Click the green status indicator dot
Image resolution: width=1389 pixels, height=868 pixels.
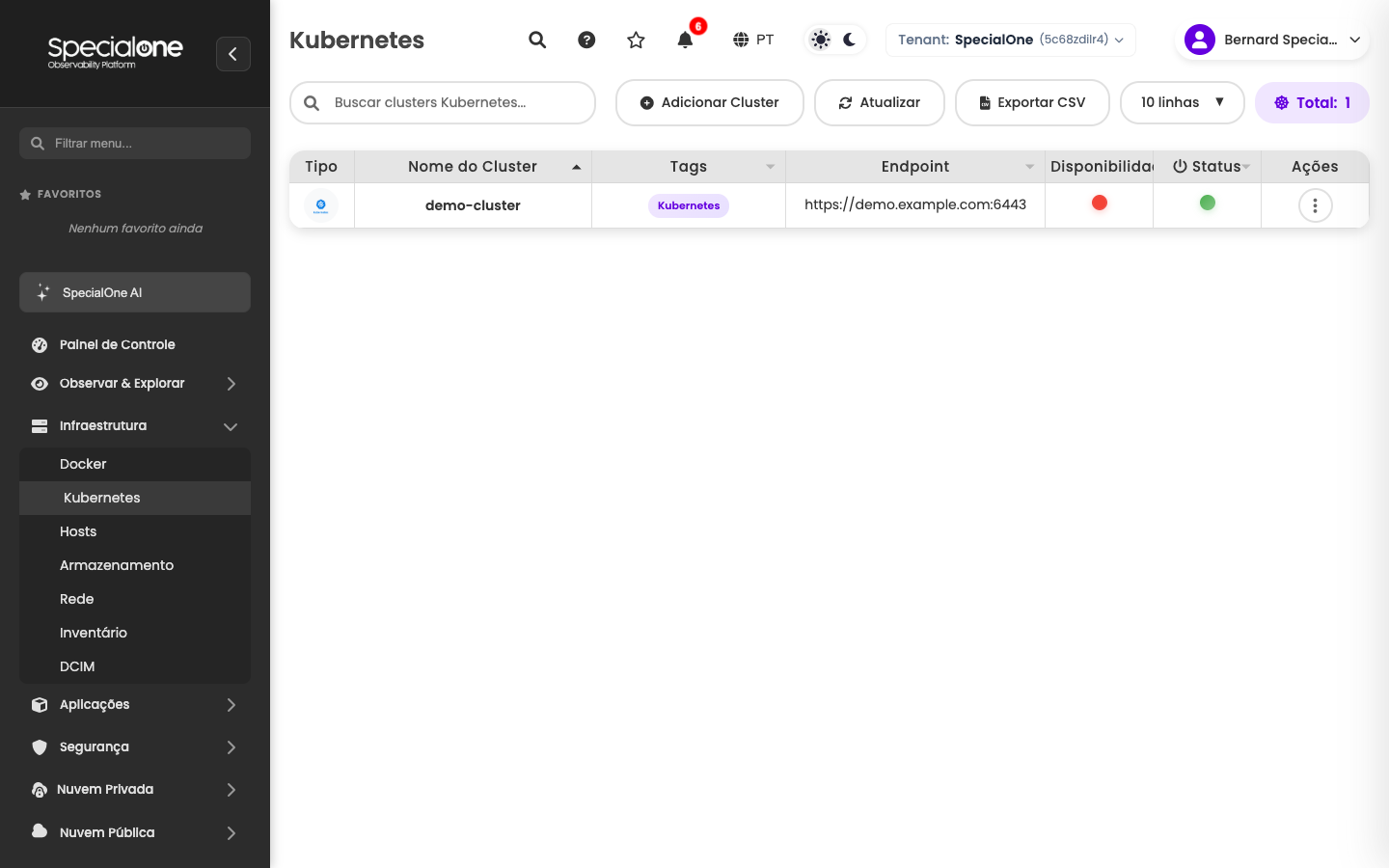click(x=1208, y=203)
